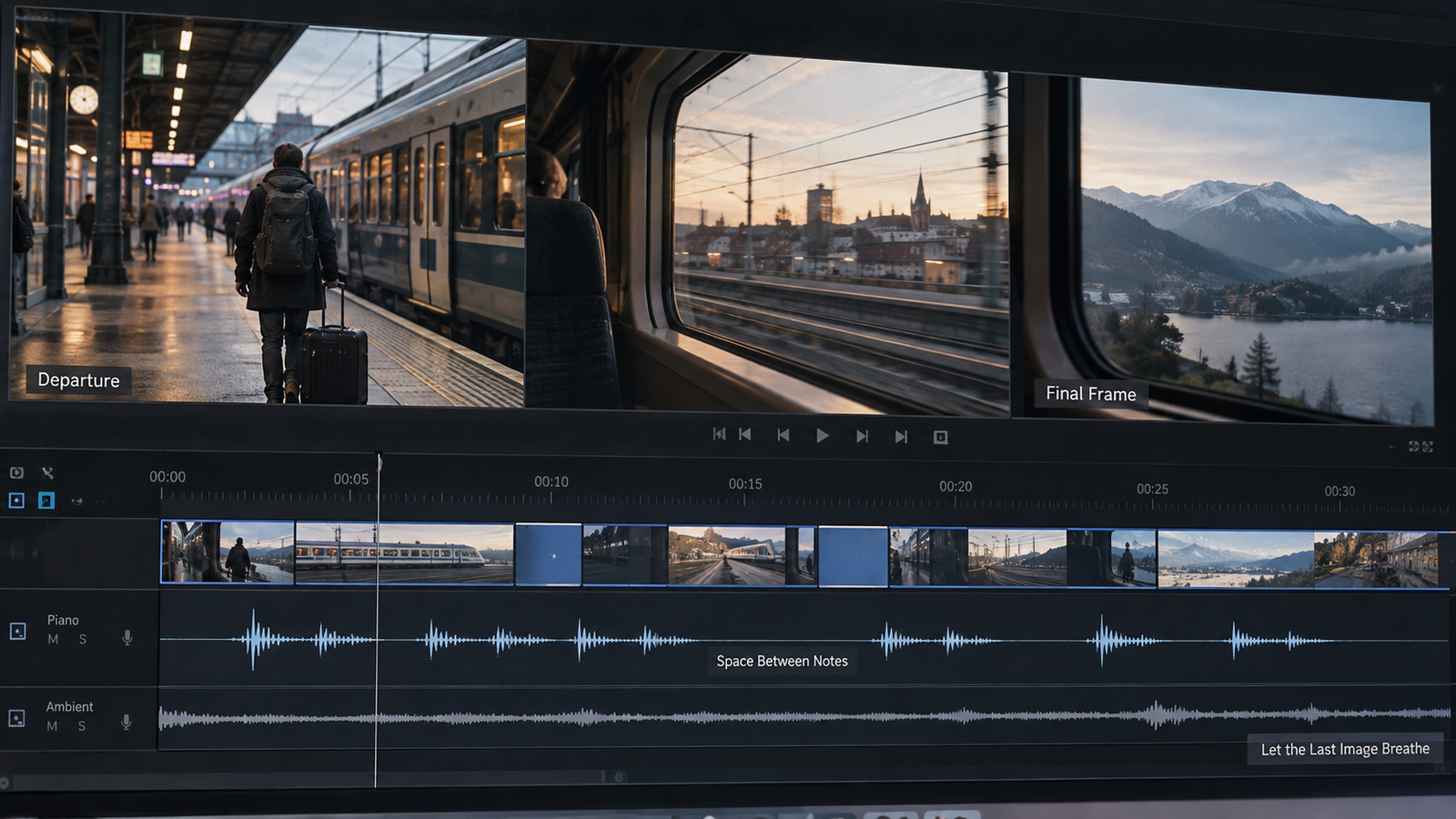This screenshot has height=819, width=1456.
Task: Select the cut tool icon above the timeline tracks
Action: [x=47, y=472]
